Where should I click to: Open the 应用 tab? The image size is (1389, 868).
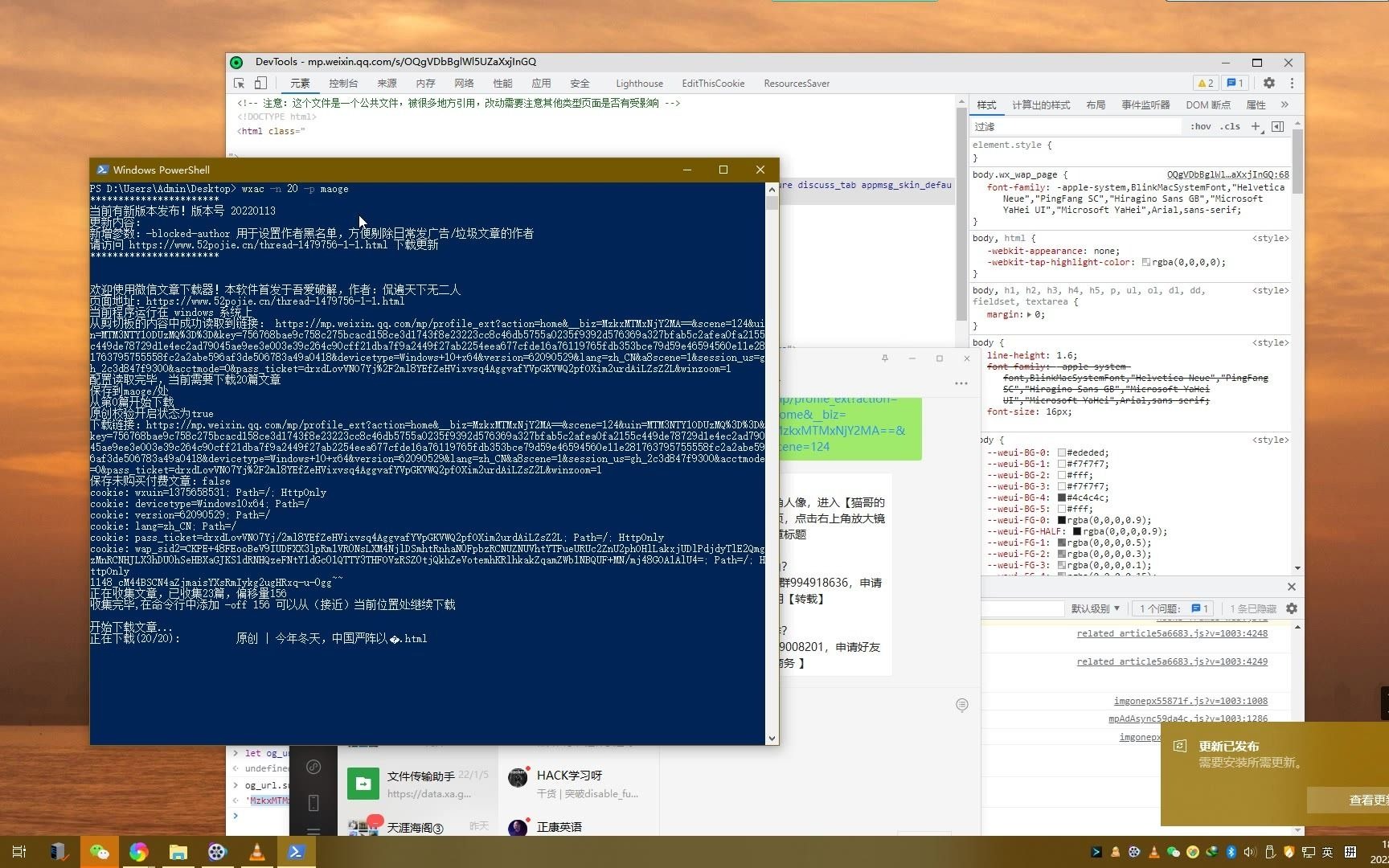541,83
